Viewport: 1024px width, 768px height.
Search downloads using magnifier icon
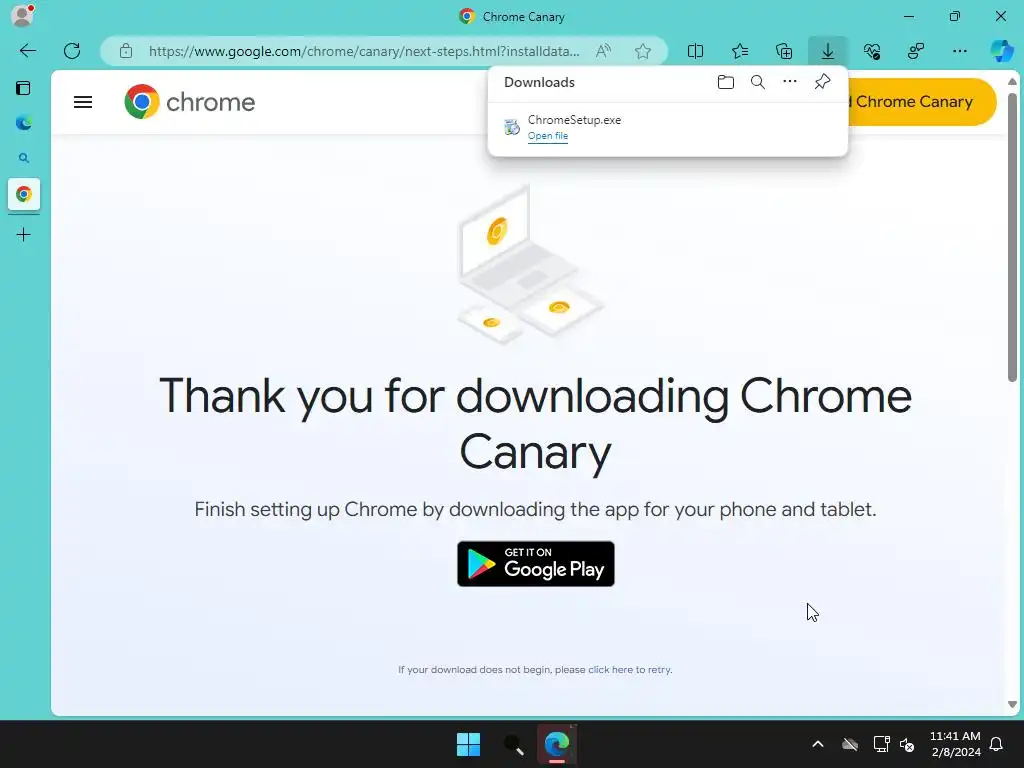pos(758,82)
